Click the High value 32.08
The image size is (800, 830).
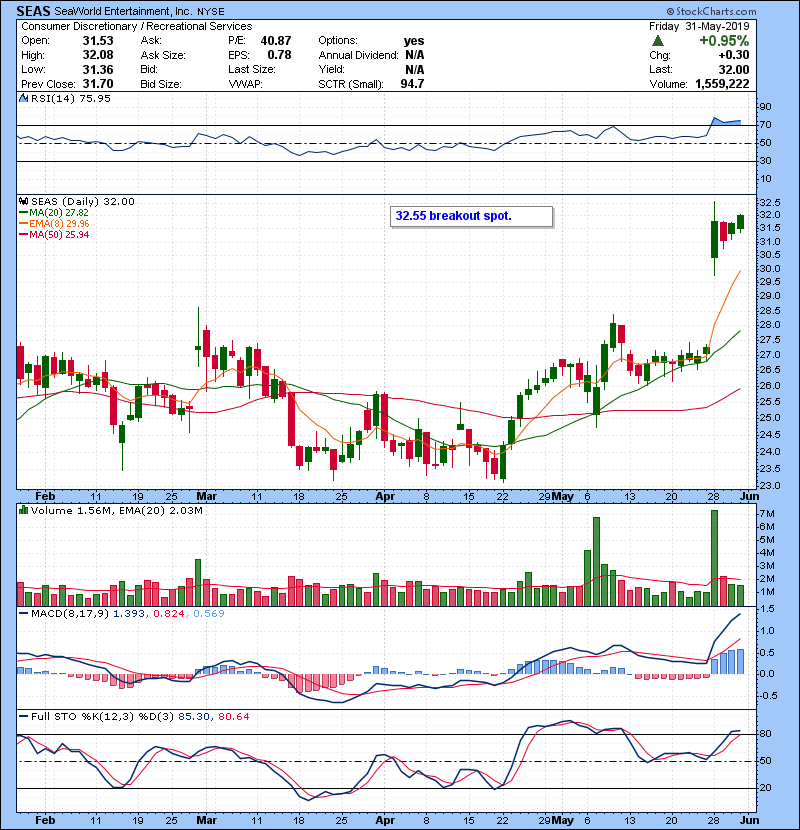pyautogui.click(x=98, y=55)
